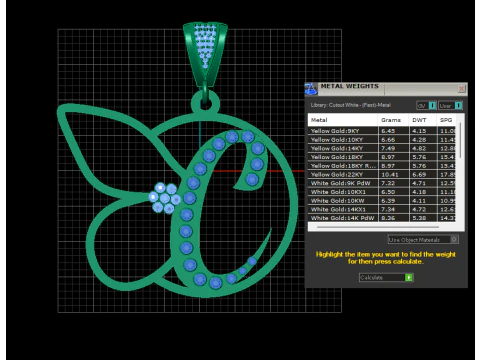Image resolution: width=480 pixels, height=360 pixels.
Task: Click the Library: Cutout White label
Action: 351,105
